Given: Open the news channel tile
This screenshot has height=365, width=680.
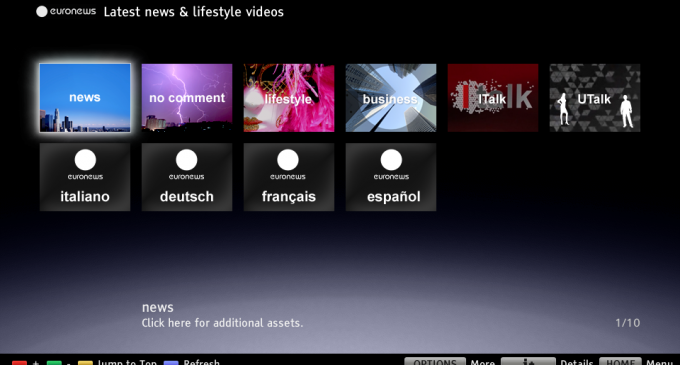Looking at the screenshot, I should click(85, 98).
